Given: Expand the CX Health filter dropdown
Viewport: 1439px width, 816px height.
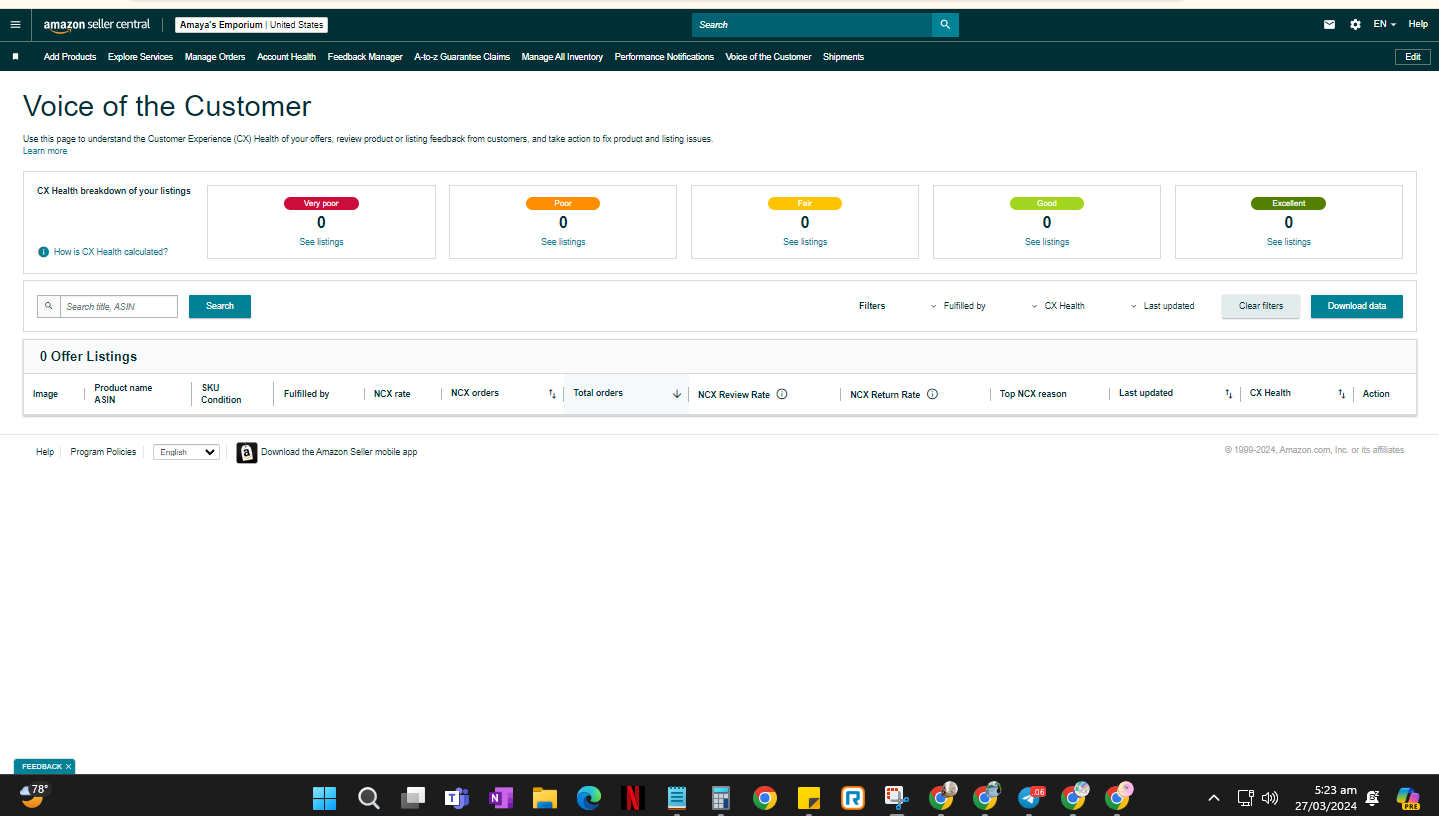Looking at the screenshot, I should (x=1058, y=306).
